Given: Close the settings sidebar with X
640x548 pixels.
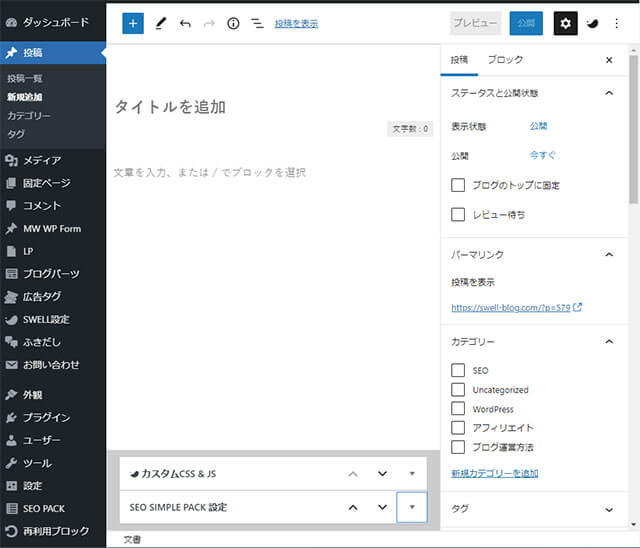Looking at the screenshot, I should [609, 60].
